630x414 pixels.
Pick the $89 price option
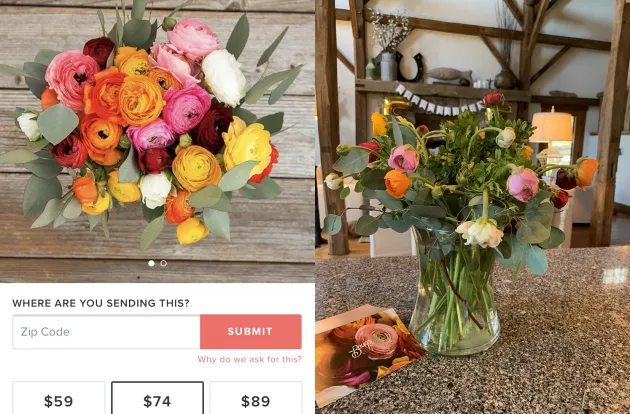click(x=256, y=398)
